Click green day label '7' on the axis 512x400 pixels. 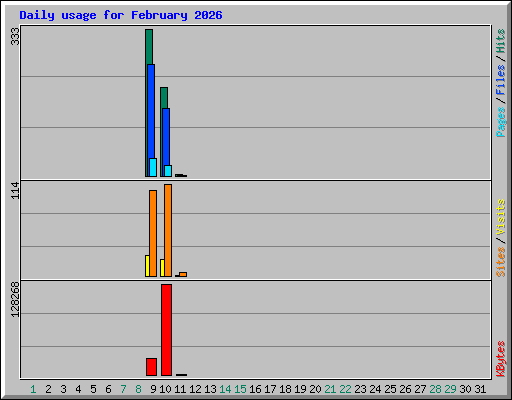[123, 389]
